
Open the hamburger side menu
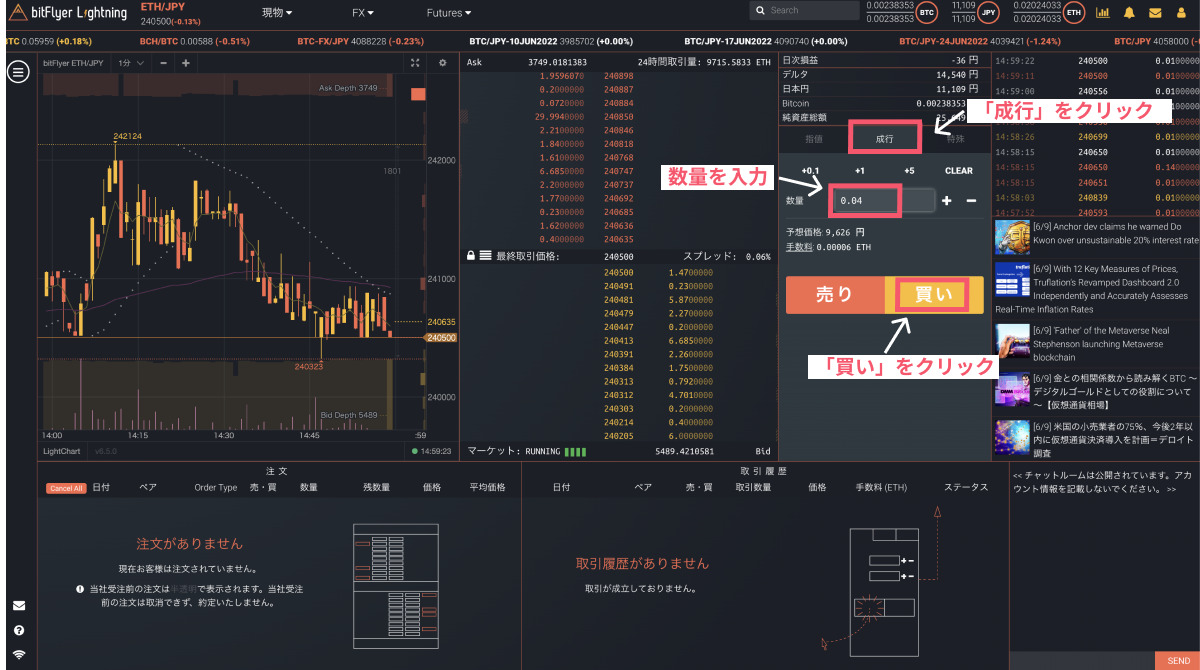coord(17,72)
